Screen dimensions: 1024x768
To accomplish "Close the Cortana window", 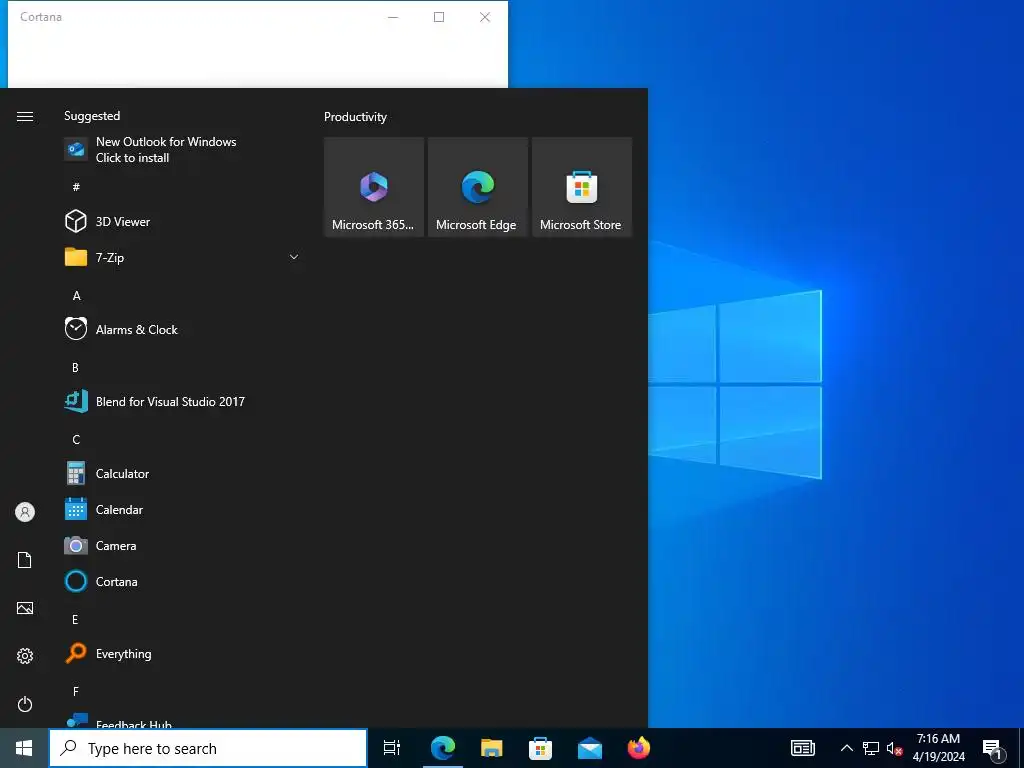I will click(x=485, y=17).
